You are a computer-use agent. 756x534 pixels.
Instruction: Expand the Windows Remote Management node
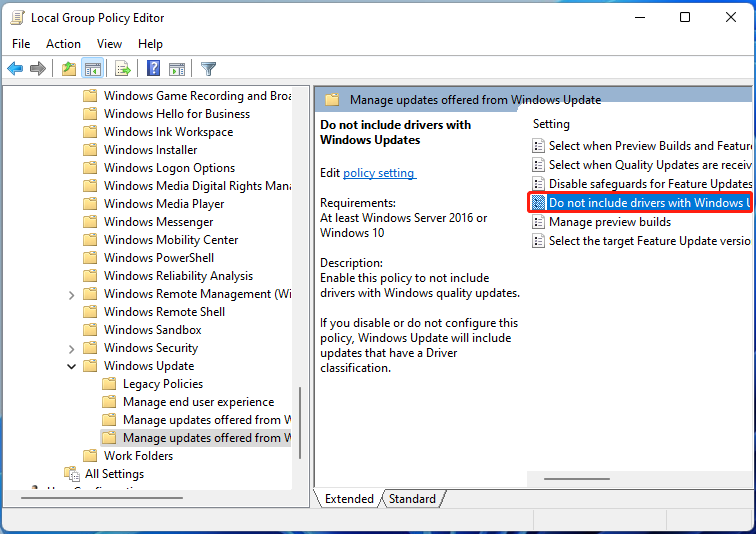pos(71,294)
